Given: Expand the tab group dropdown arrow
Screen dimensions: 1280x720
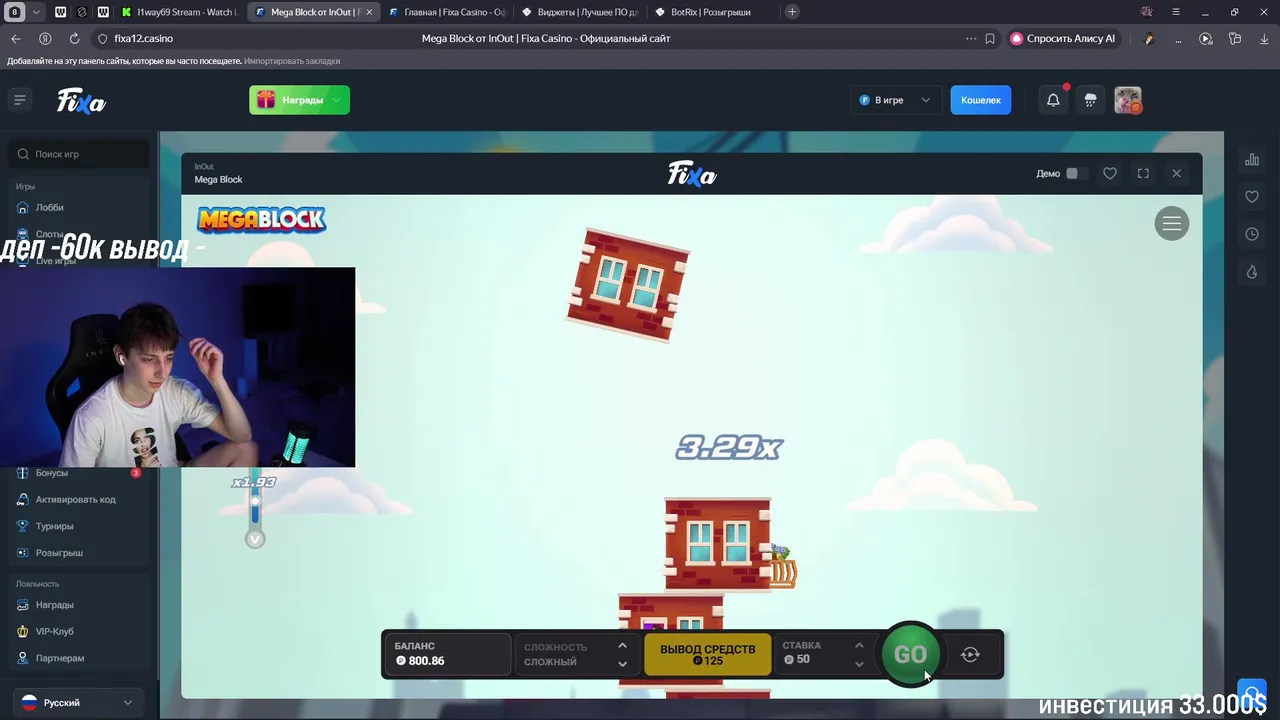Looking at the screenshot, I should (x=37, y=12).
